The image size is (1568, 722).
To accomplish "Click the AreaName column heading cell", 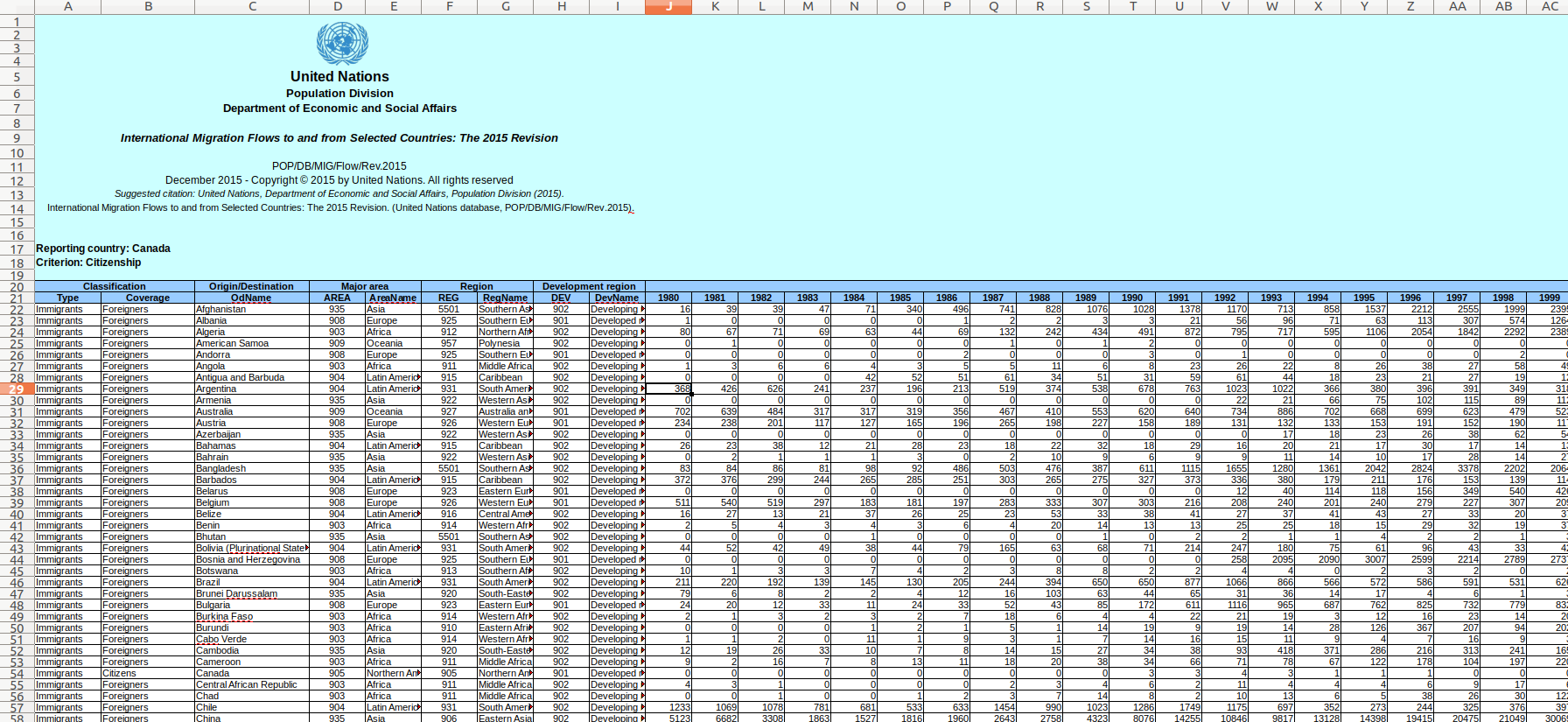I will tap(392, 298).
